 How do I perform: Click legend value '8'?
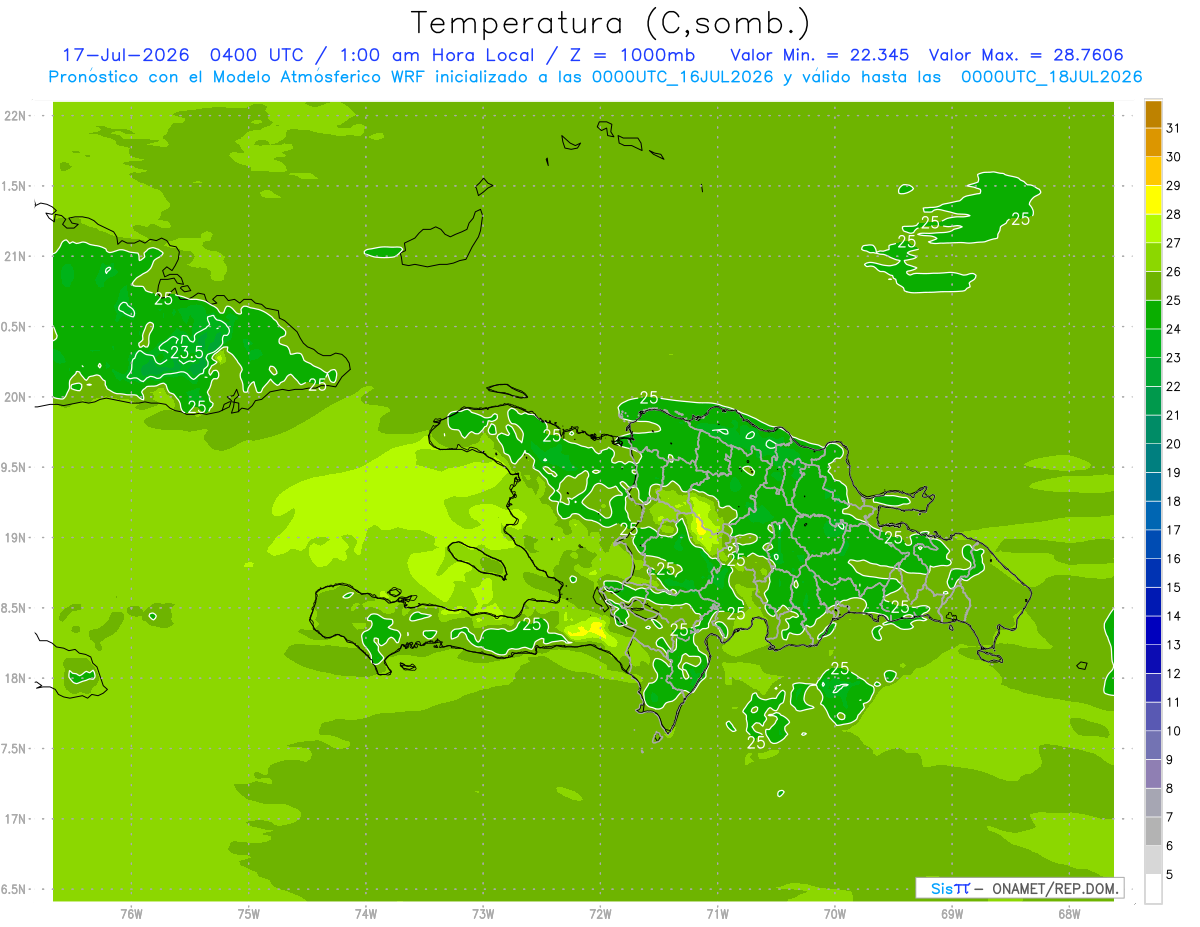pyautogui.click(x=1170, y=788)
